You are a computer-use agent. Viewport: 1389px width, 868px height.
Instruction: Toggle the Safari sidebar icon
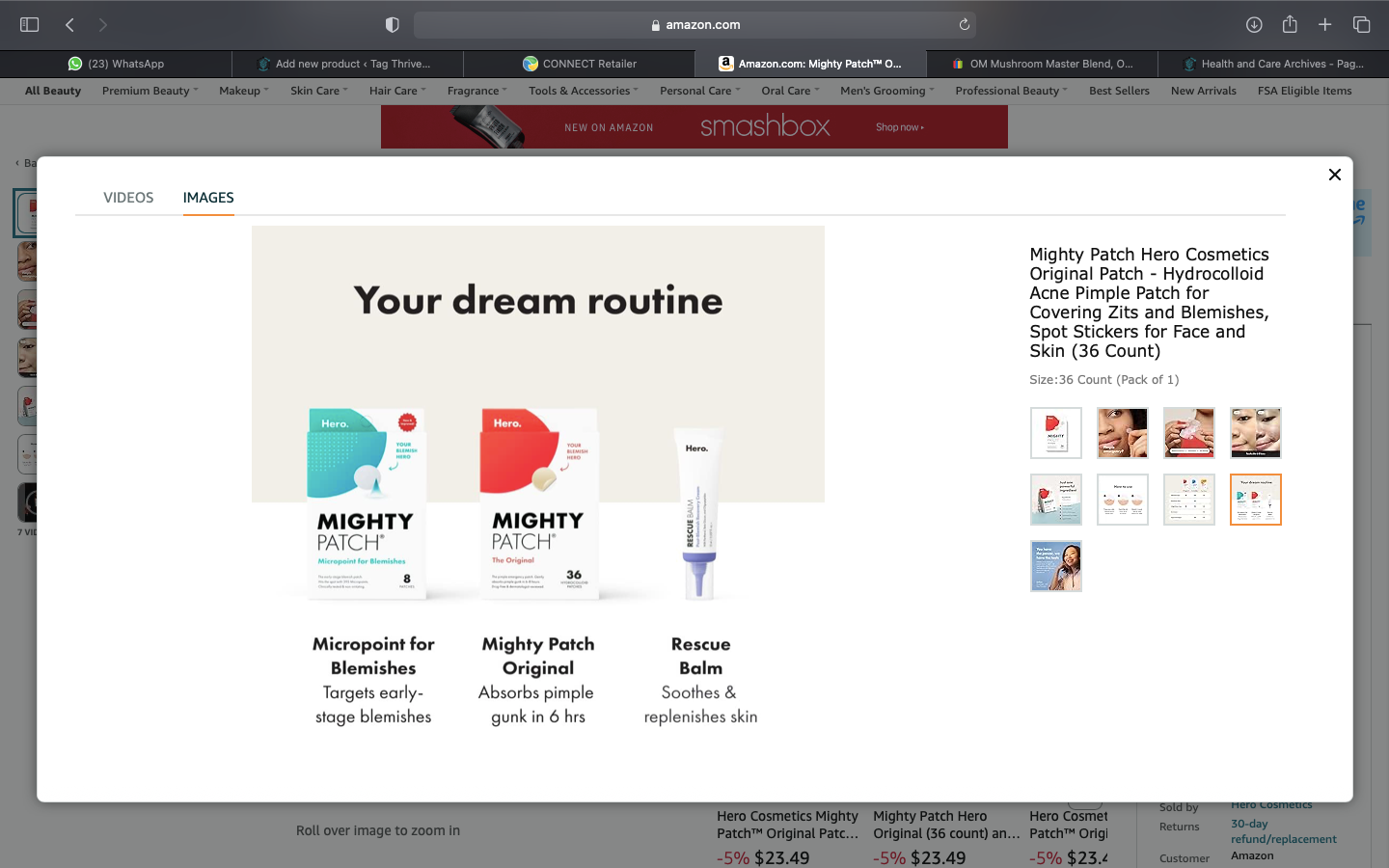[29, 24]
